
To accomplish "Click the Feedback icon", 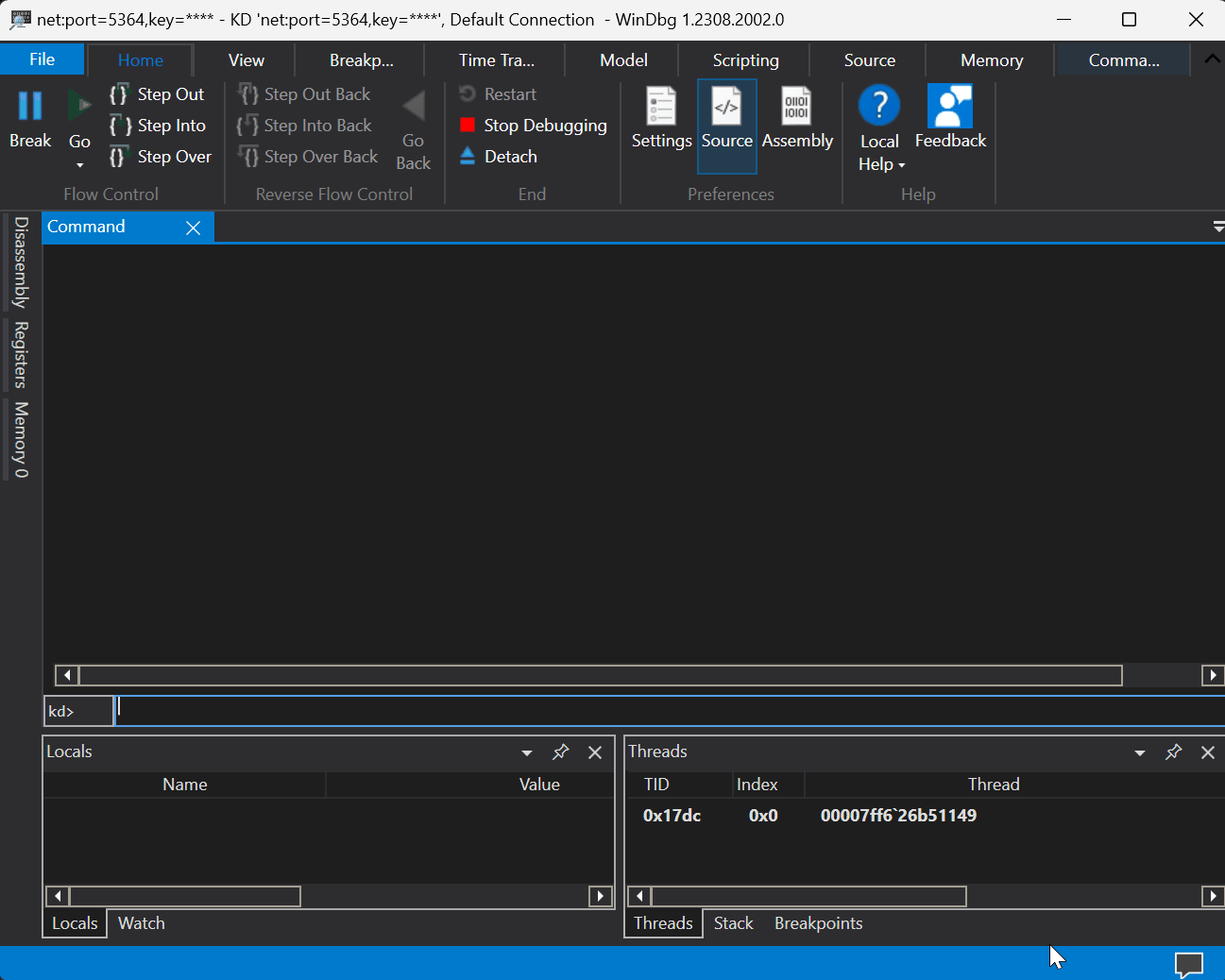I will coord(950,106).
